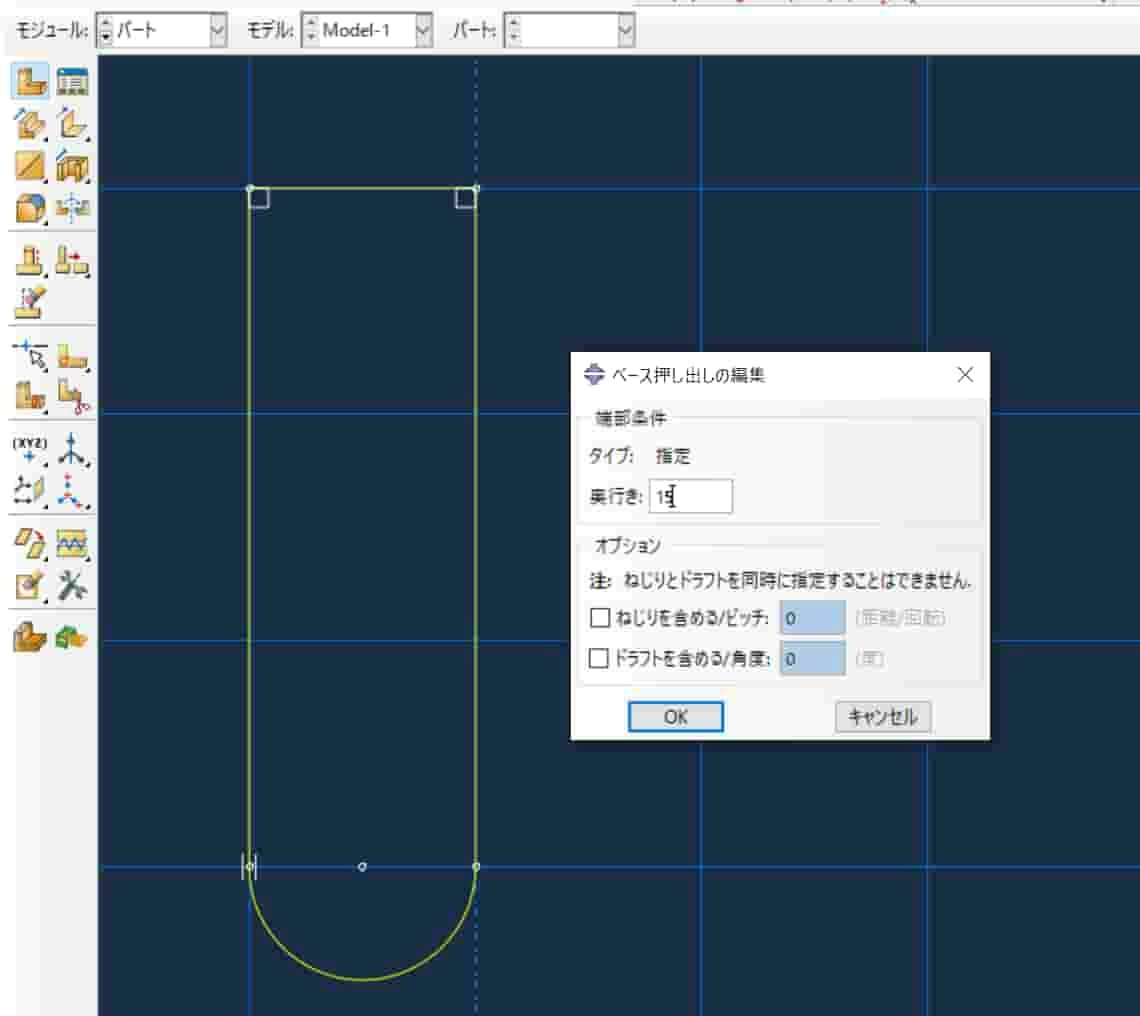
Task: Click the green and orange part icon
Action: coord(71,638)
